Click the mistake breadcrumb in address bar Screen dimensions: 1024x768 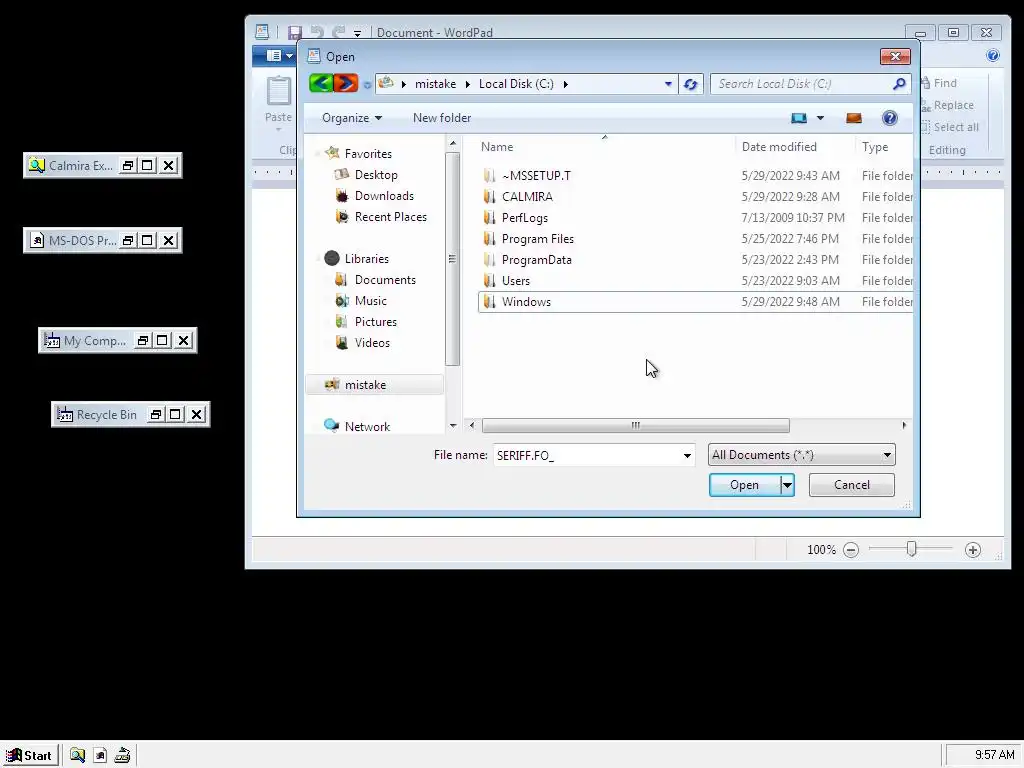(436, 84)
